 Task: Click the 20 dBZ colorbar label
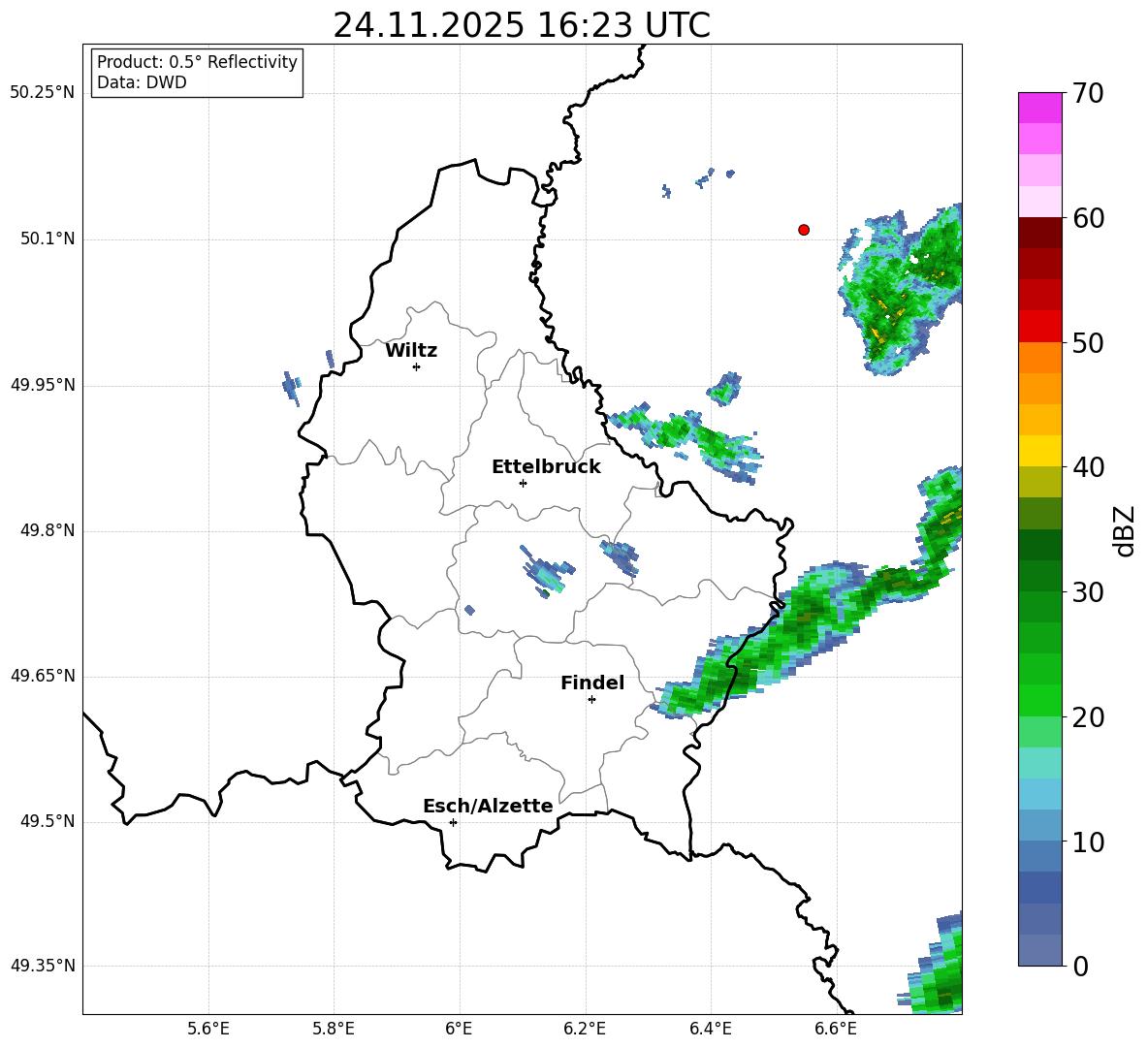click(1088, 717)
